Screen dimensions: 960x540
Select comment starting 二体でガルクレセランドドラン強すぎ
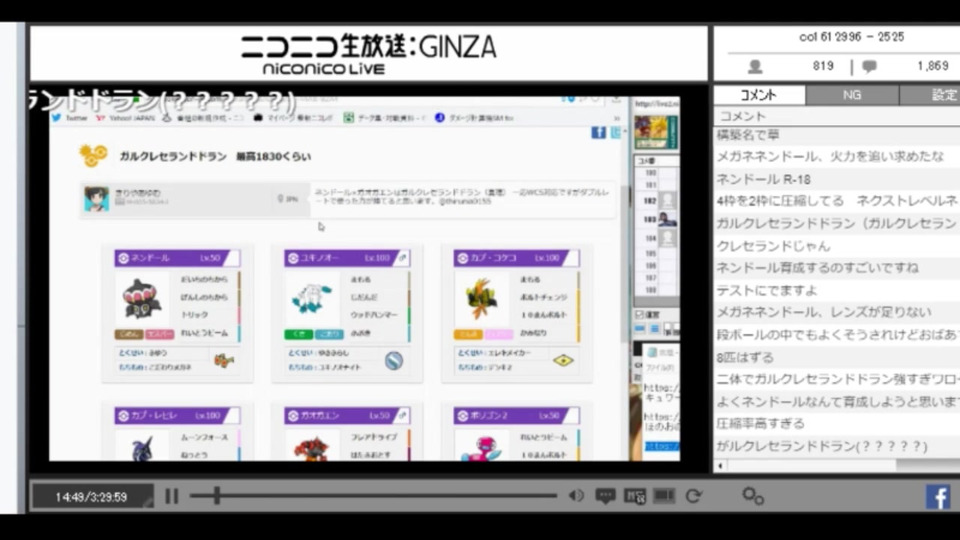pos(837,380)
